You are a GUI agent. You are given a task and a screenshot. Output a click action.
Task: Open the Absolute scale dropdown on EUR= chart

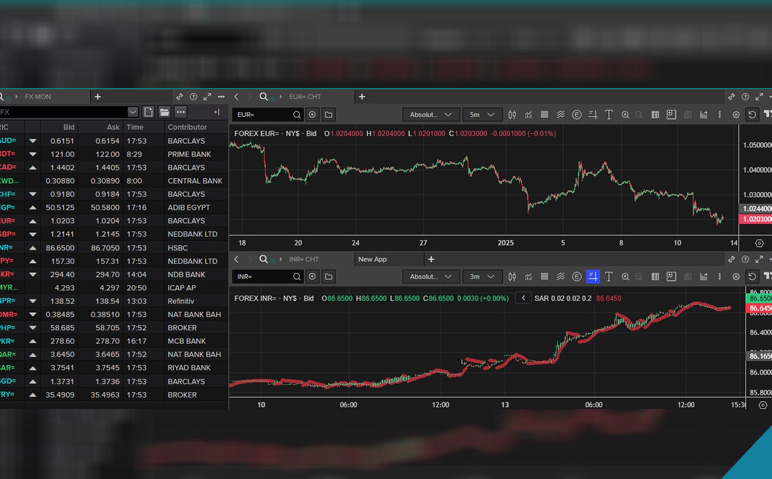[x=431, y=115]
